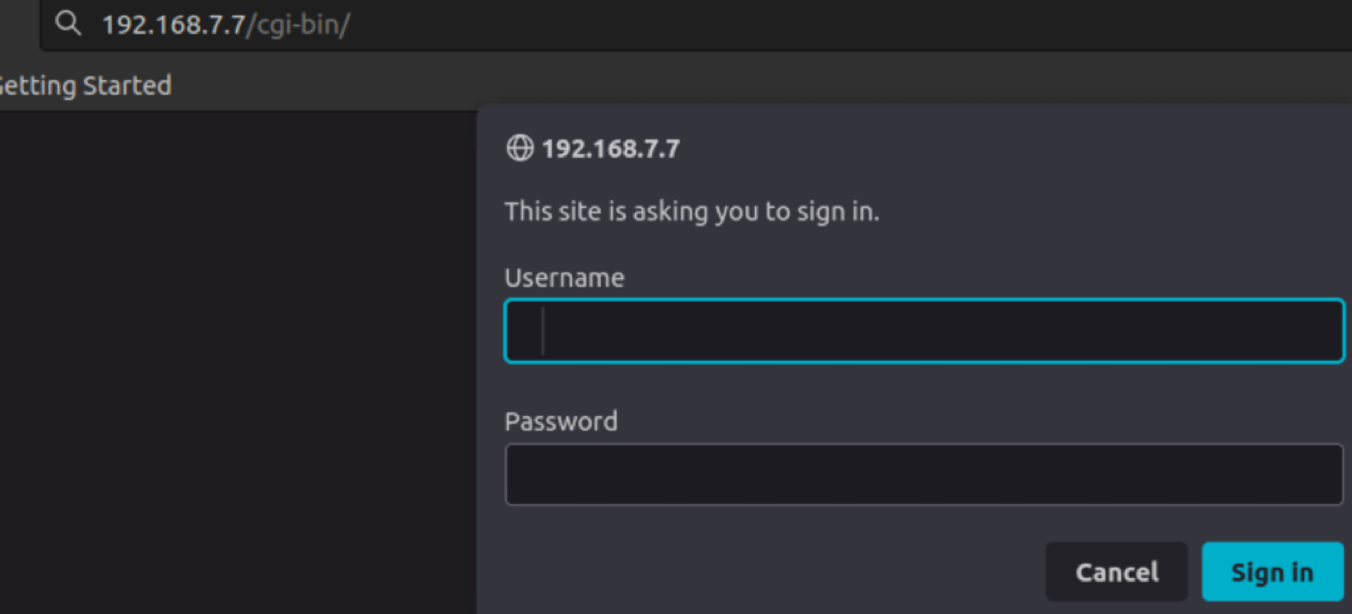The image size is (1352, 614).
Task: Click the 192.168.7.7 host in address bar
Action: (x=173, y=25)
